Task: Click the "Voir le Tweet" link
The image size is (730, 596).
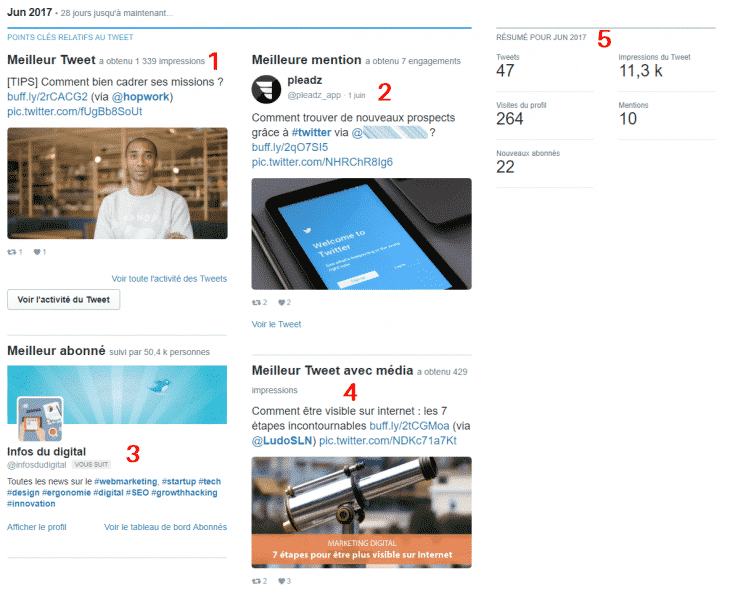Action: coord(276,324)
